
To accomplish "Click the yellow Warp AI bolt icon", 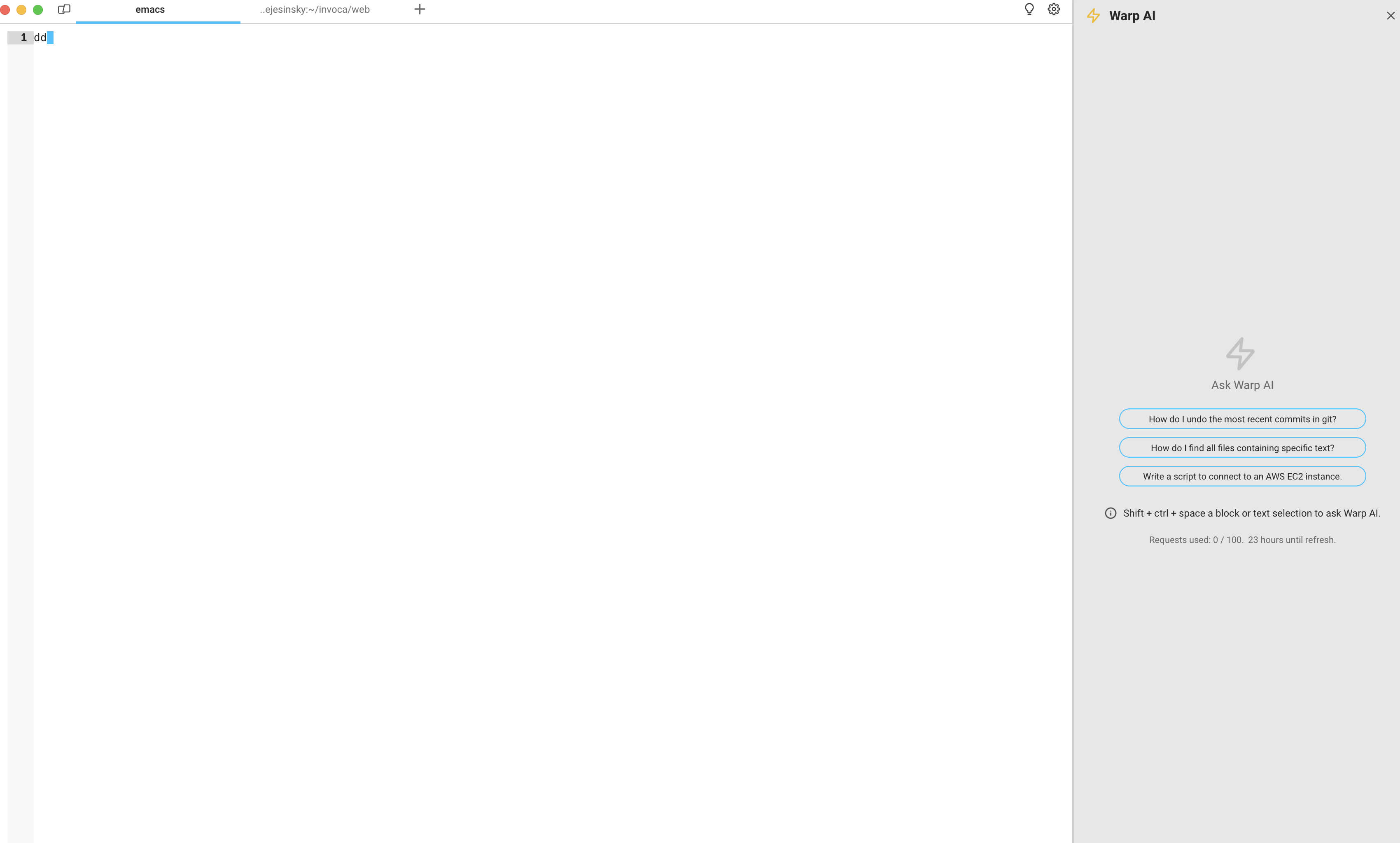I will (x=1093, y=16).
